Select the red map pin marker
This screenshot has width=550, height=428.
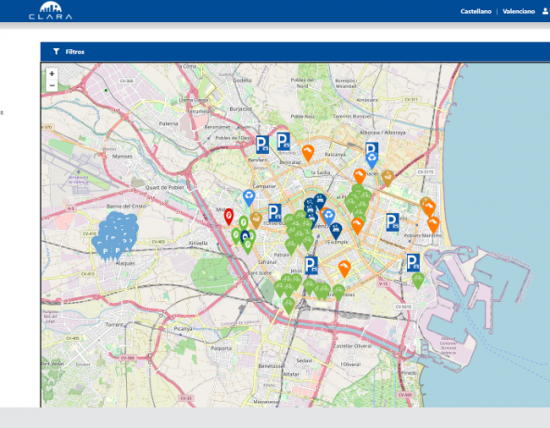pyautogui.click(x=229, y=217)
